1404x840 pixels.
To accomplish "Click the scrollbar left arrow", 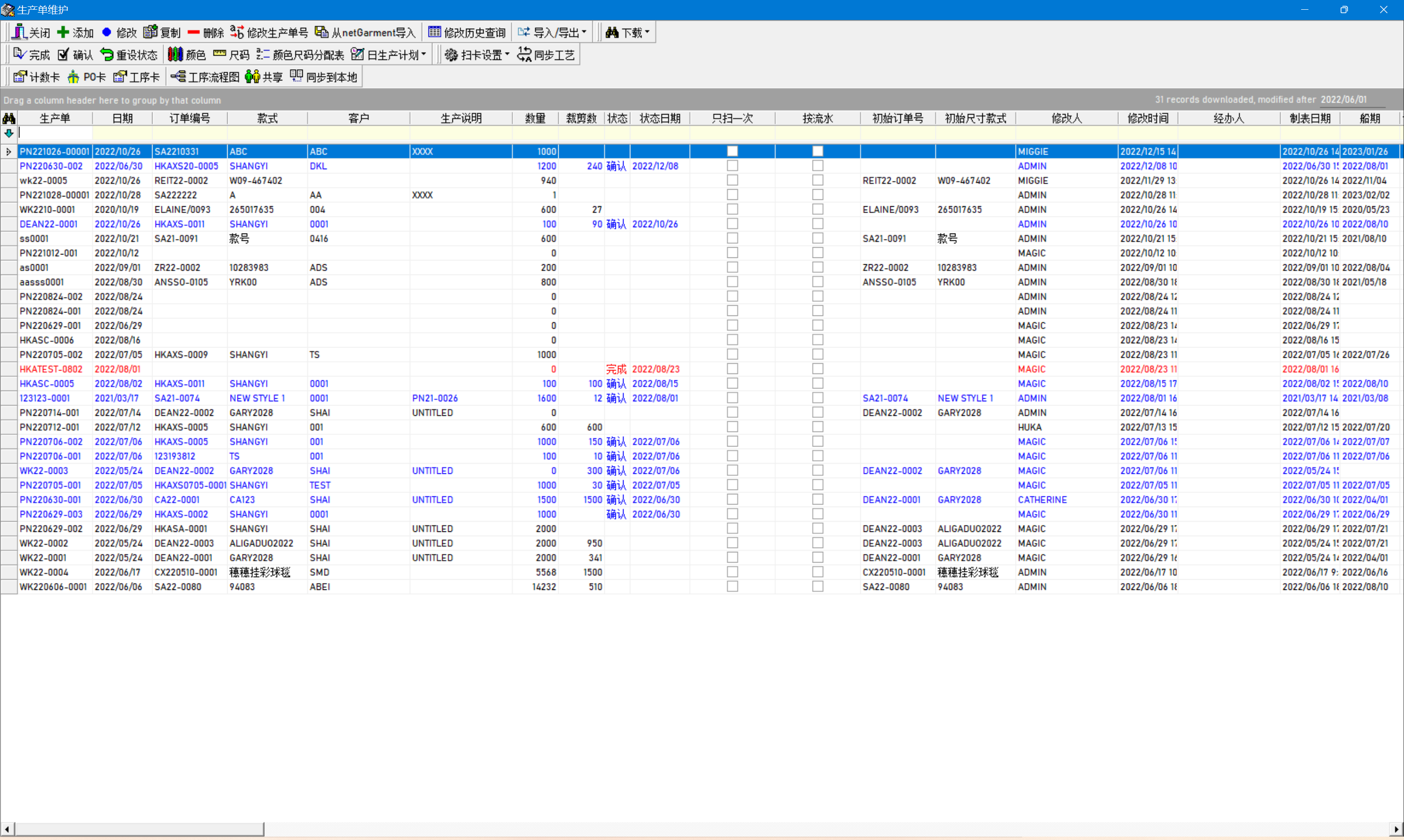I will click(x=7, y=829).
